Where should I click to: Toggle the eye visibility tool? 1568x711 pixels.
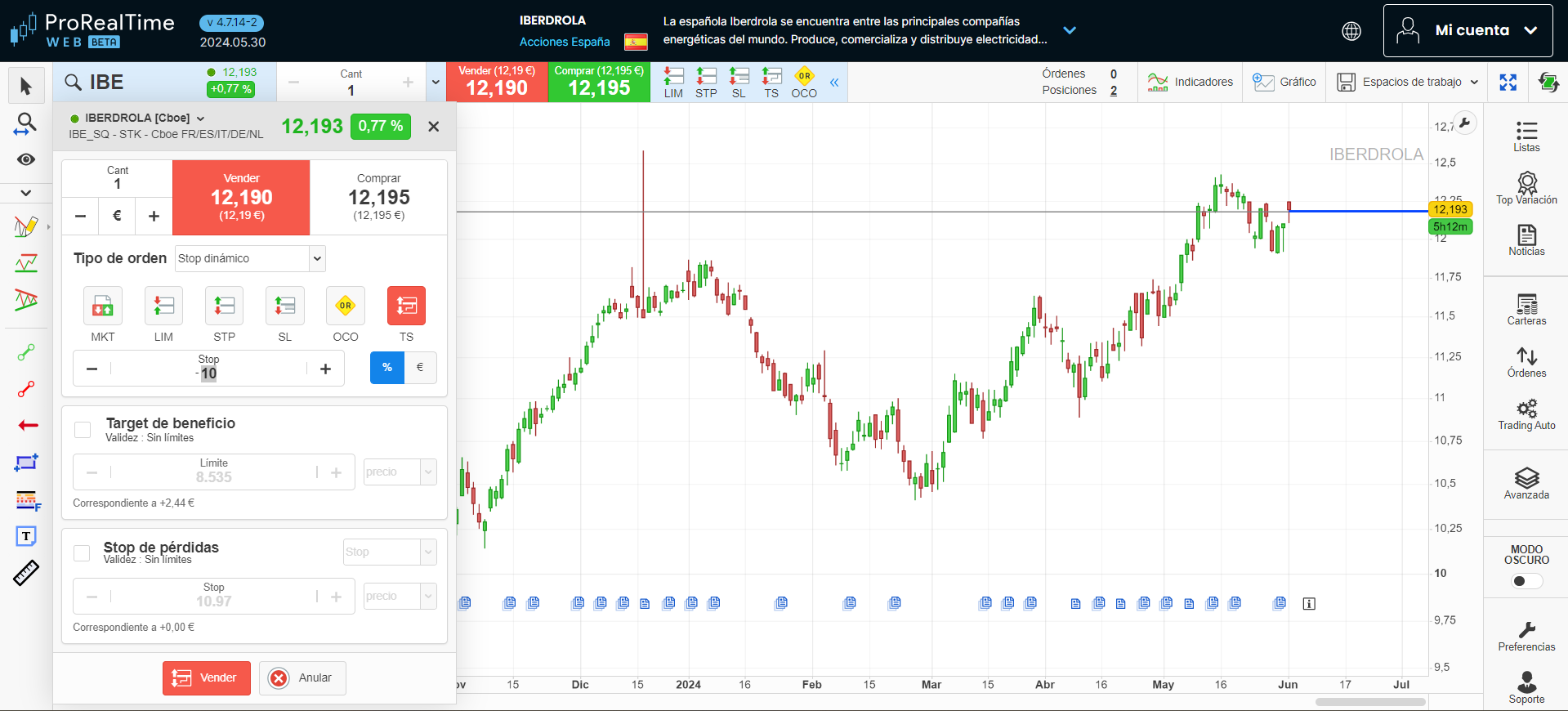tap(26, 159)
